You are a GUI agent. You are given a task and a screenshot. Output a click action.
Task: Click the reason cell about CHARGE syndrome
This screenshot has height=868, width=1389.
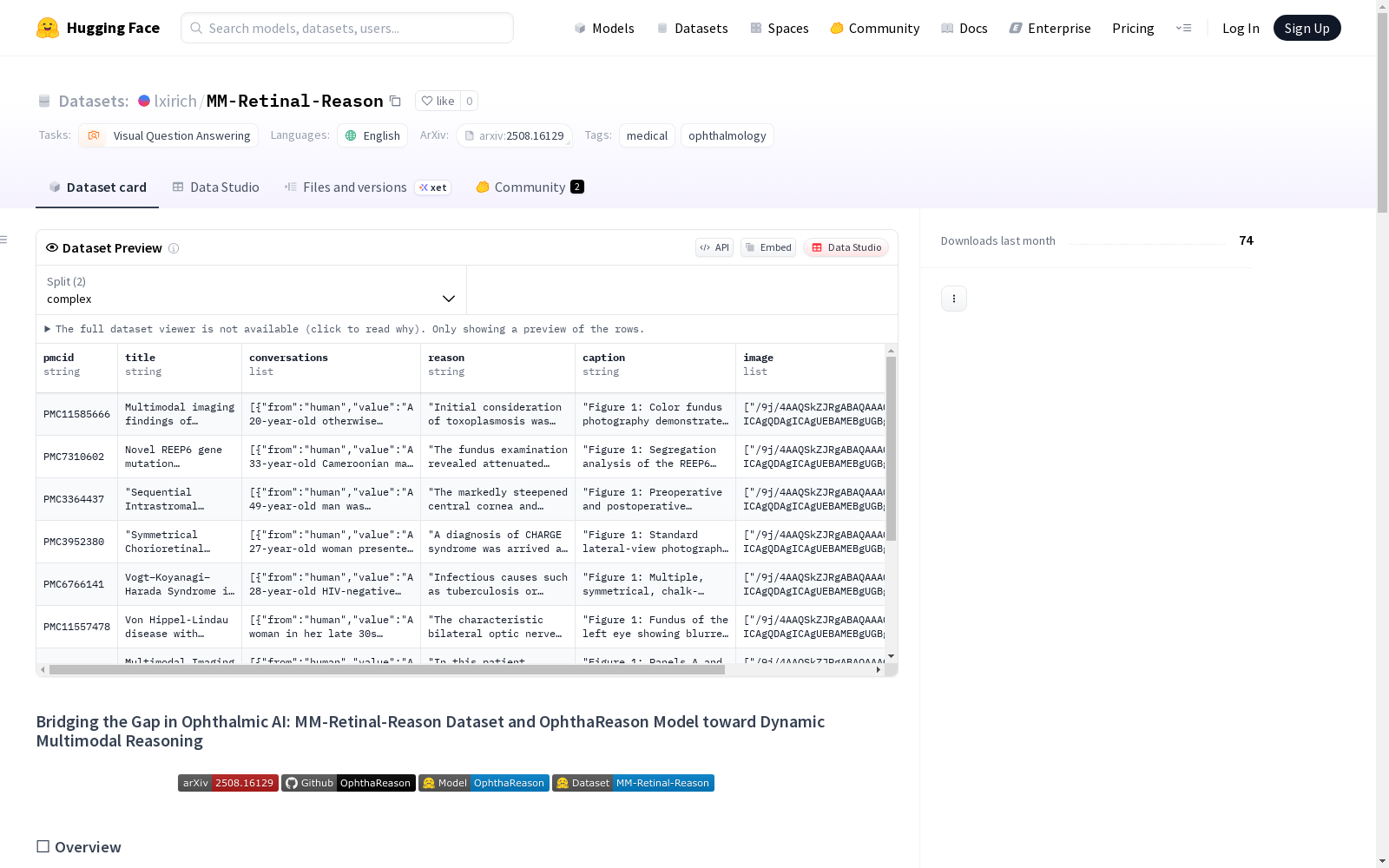click(x=497, y=542)
